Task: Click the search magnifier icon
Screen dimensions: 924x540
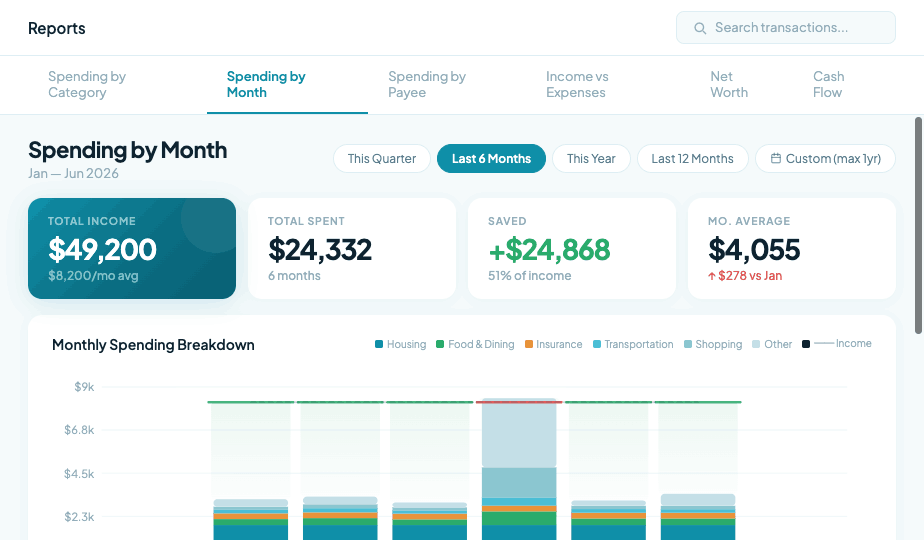Action: [699, 28]
